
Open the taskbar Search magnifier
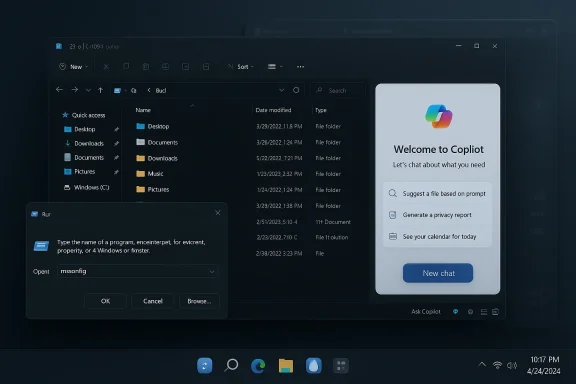pos(231,365)
